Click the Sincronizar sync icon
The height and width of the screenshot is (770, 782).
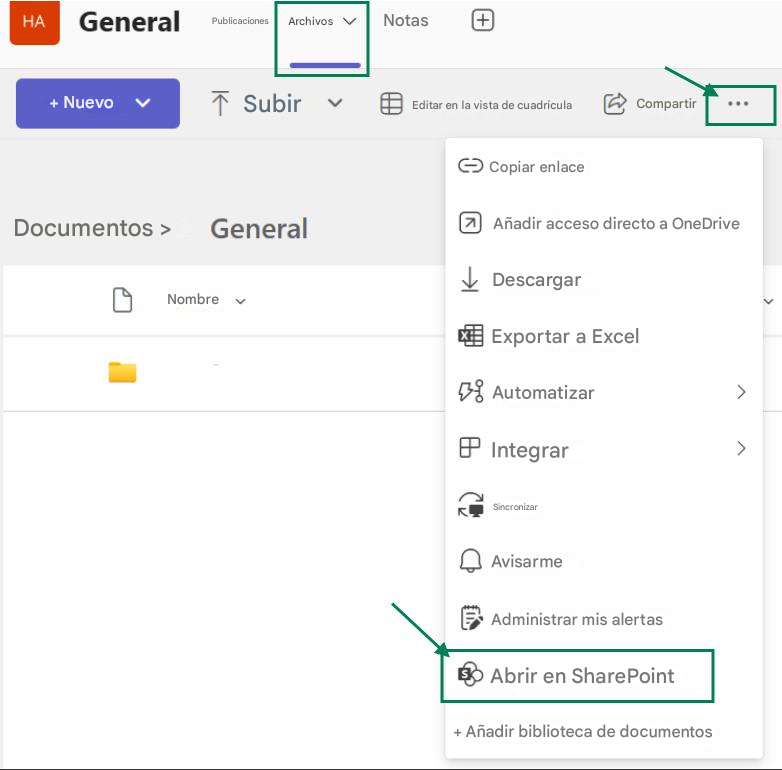pos(470,505)
